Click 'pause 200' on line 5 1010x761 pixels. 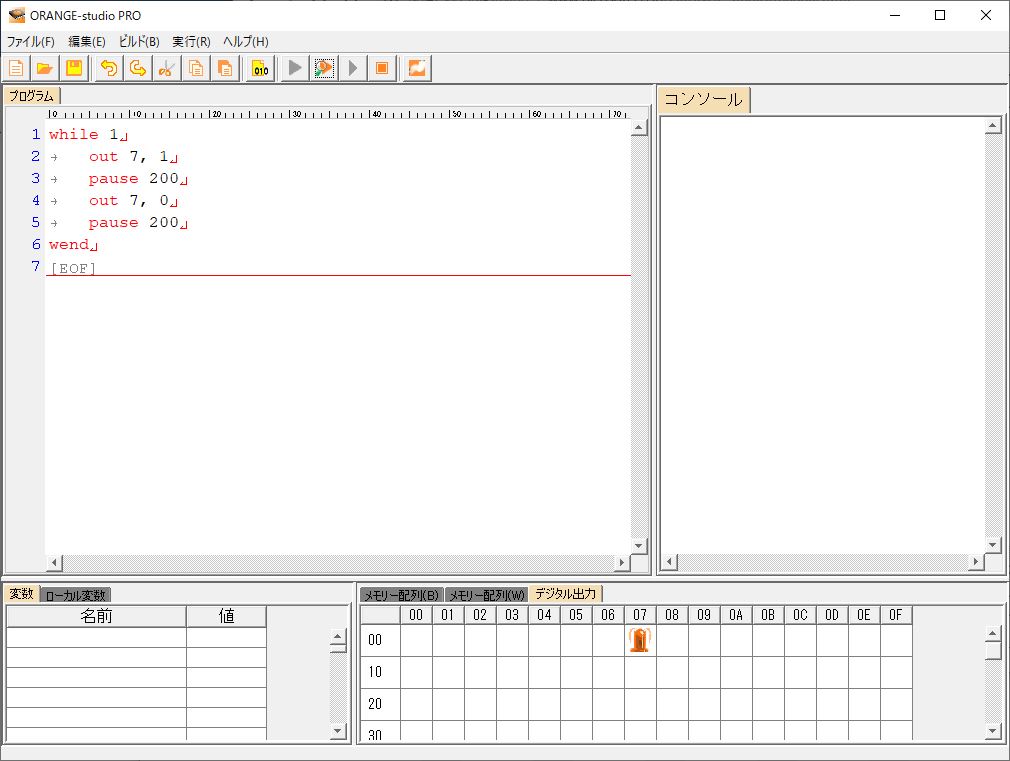[138, 222]
